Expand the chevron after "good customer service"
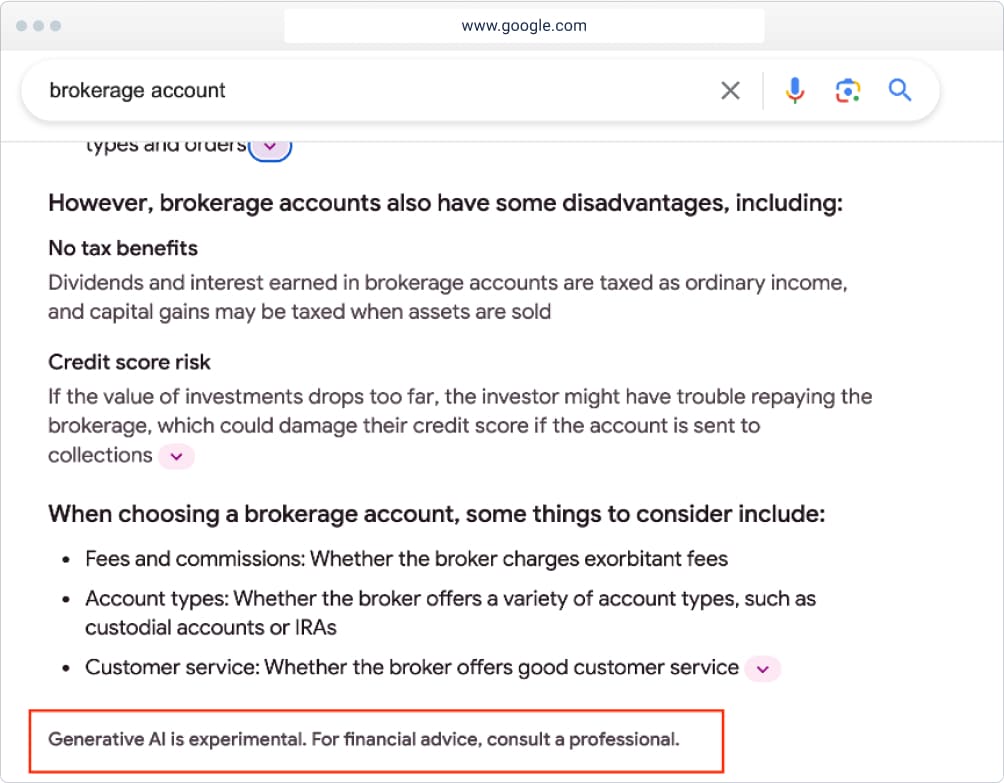Screen dimensions: 1004x783 tap(763, 669)
